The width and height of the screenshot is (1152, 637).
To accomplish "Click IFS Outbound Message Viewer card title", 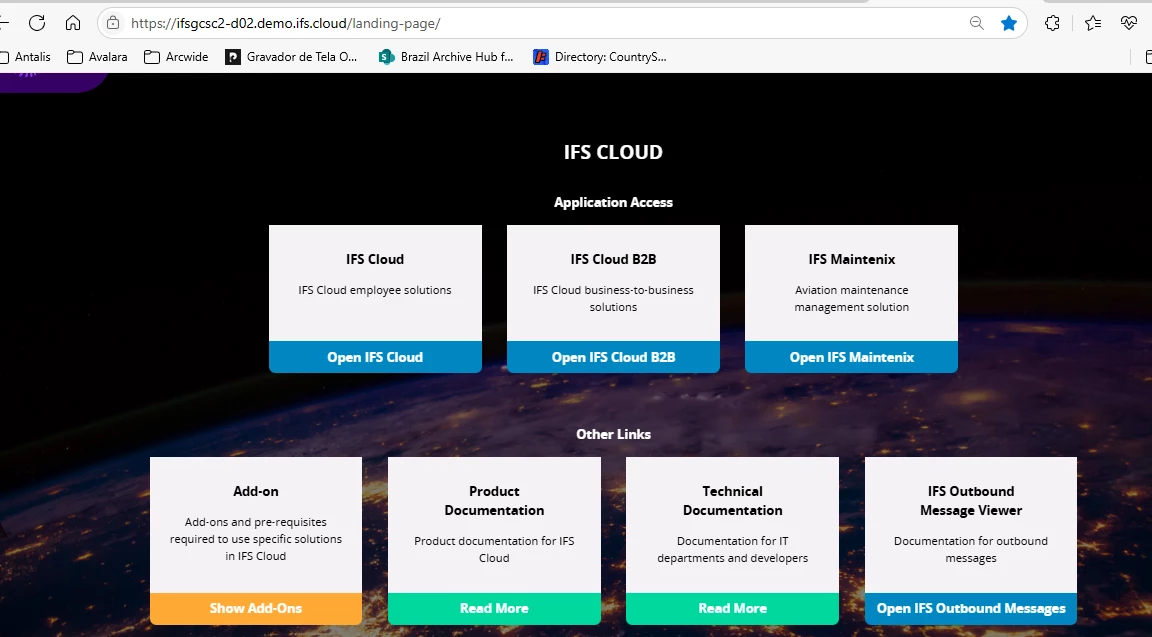I will point(971,500).
